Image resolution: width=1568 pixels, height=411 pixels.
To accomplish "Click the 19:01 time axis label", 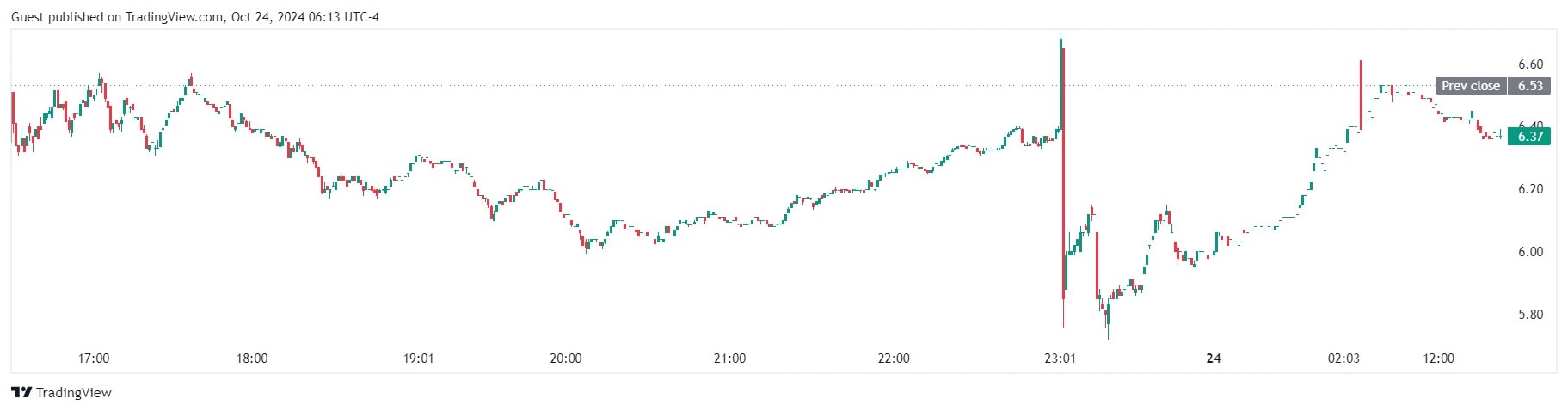I will click(x=418, y=359).
